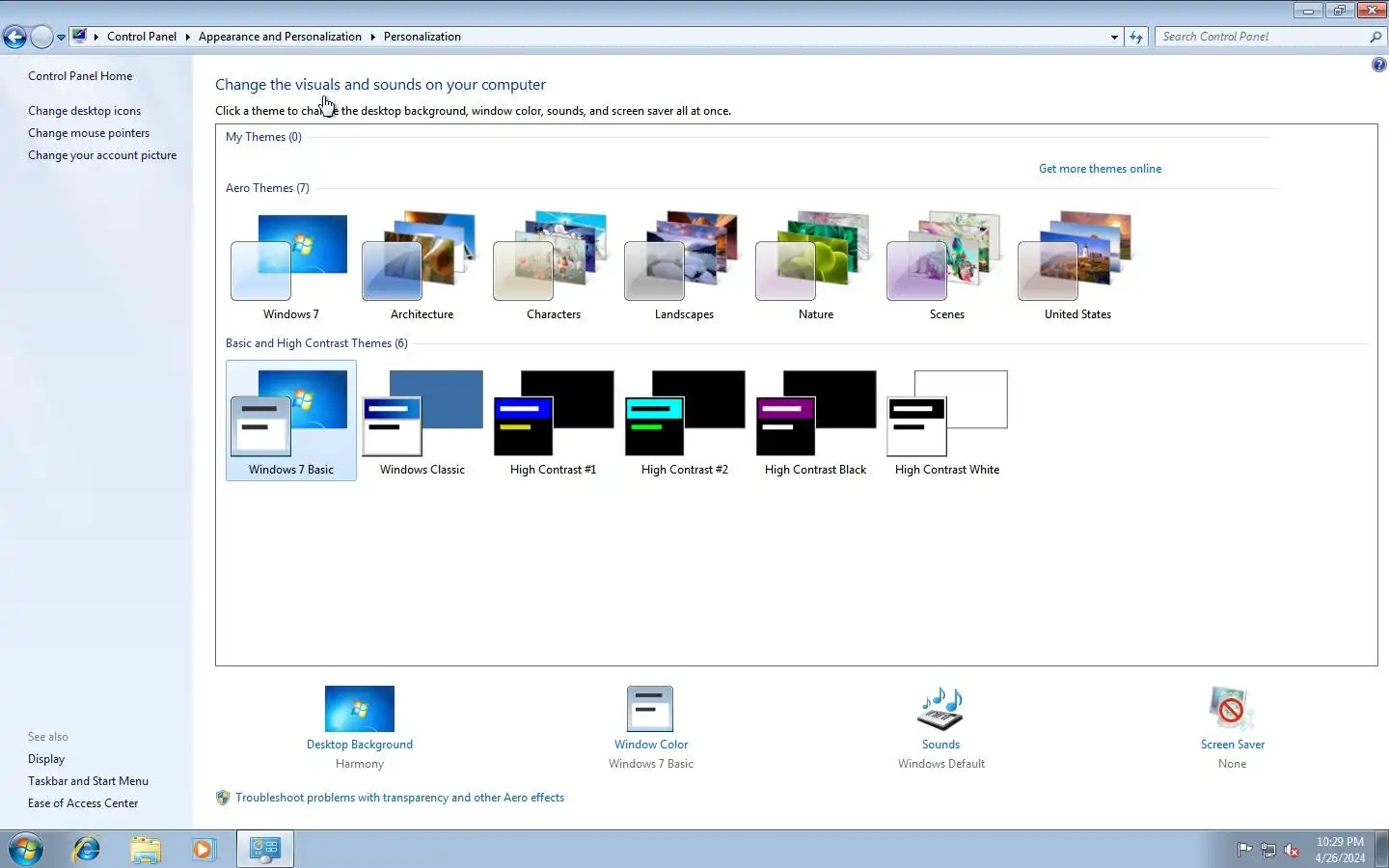Choose High Contrast #1 theme

[553, 420]
